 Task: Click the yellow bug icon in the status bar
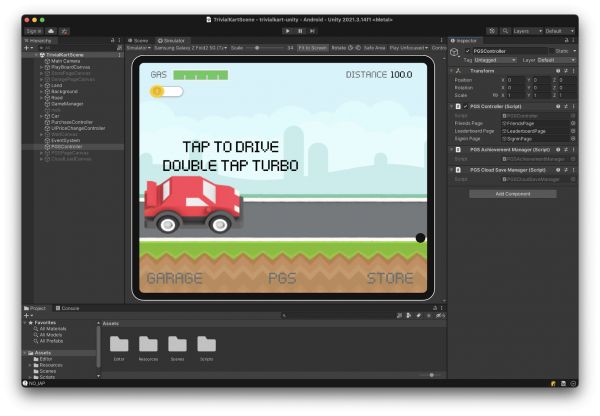coord(553,383)
